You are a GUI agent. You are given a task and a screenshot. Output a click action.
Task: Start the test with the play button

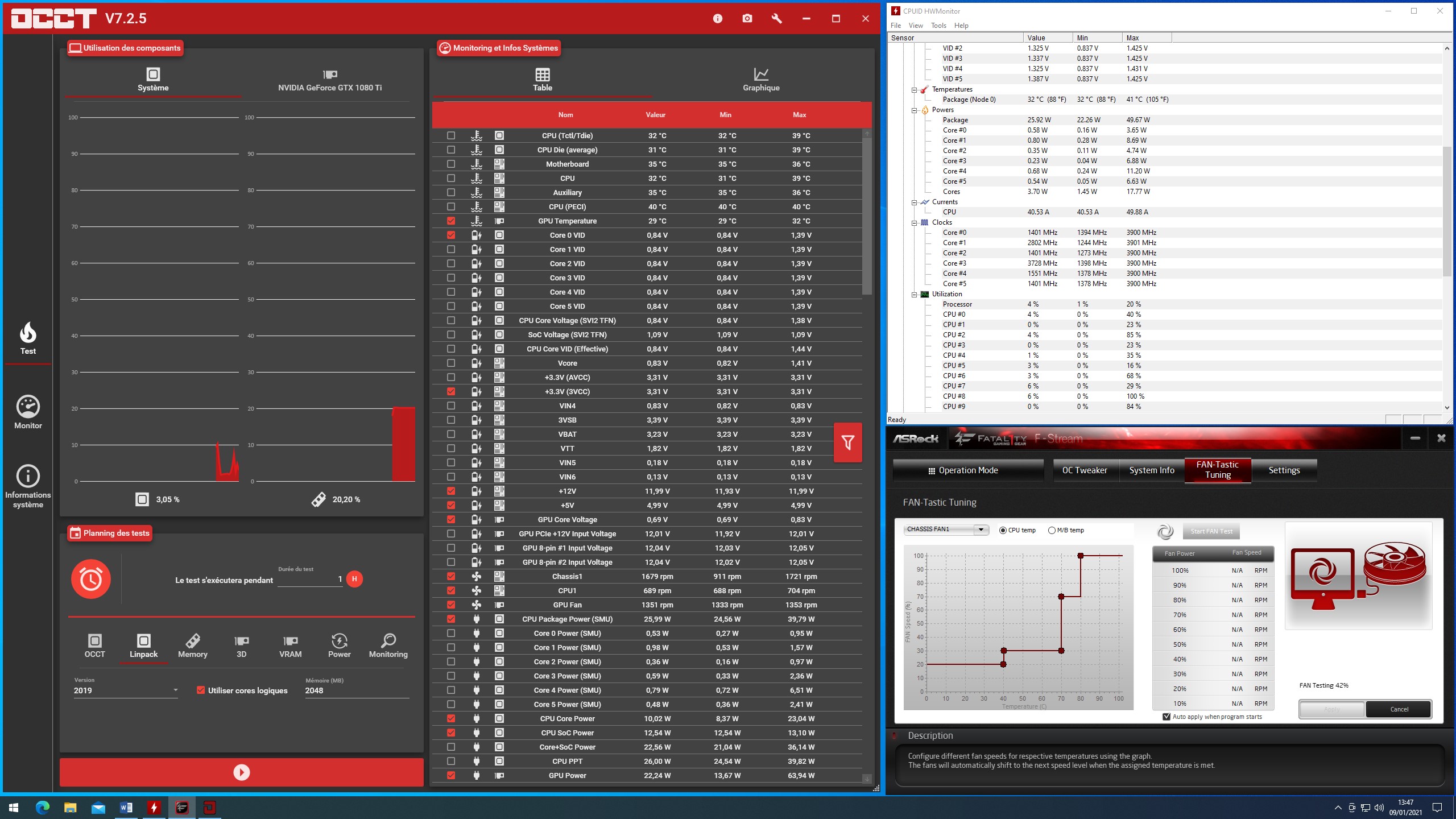242,772
